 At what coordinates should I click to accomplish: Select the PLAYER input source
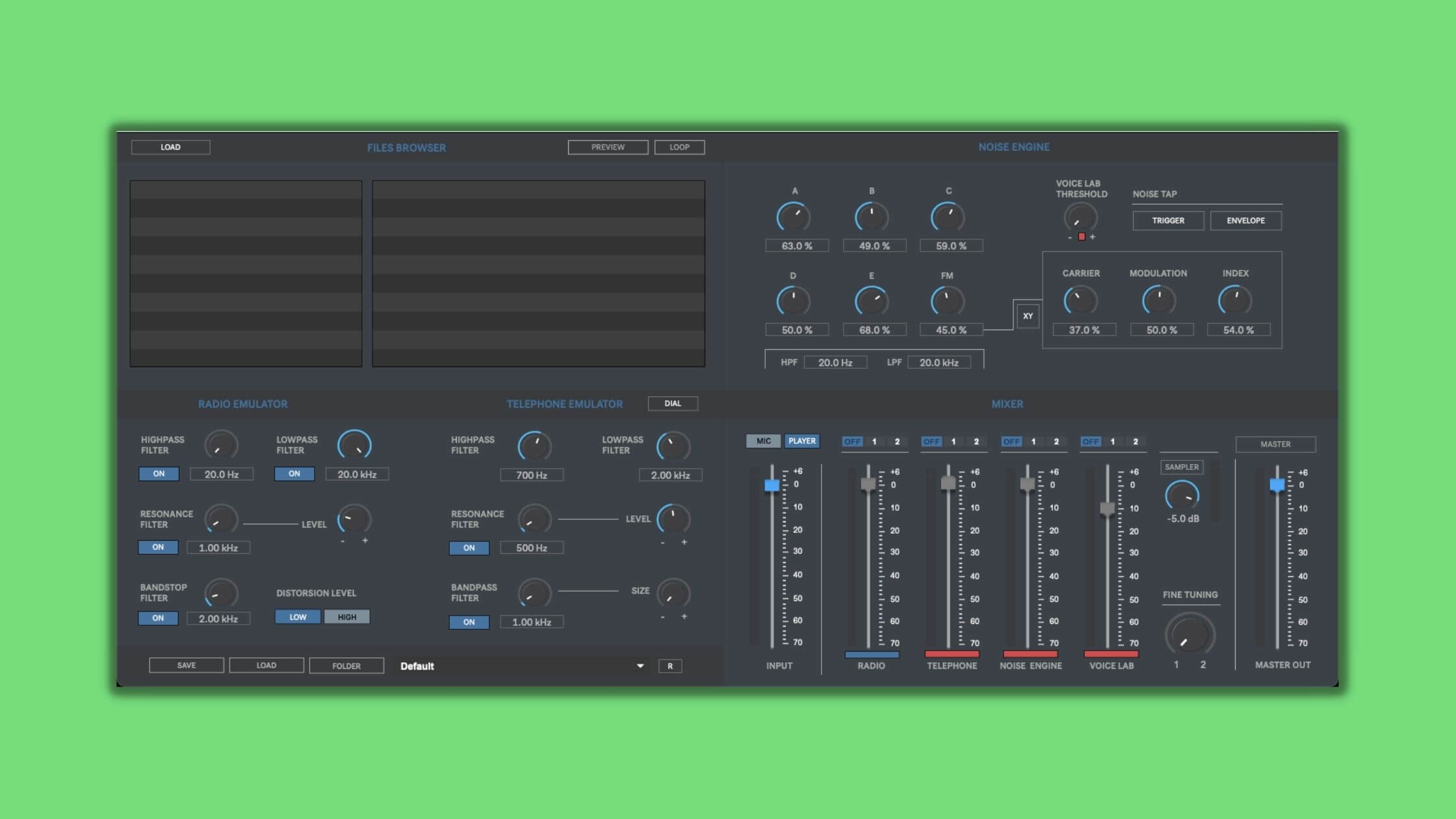pyautogui.click(x=802, y=441)
